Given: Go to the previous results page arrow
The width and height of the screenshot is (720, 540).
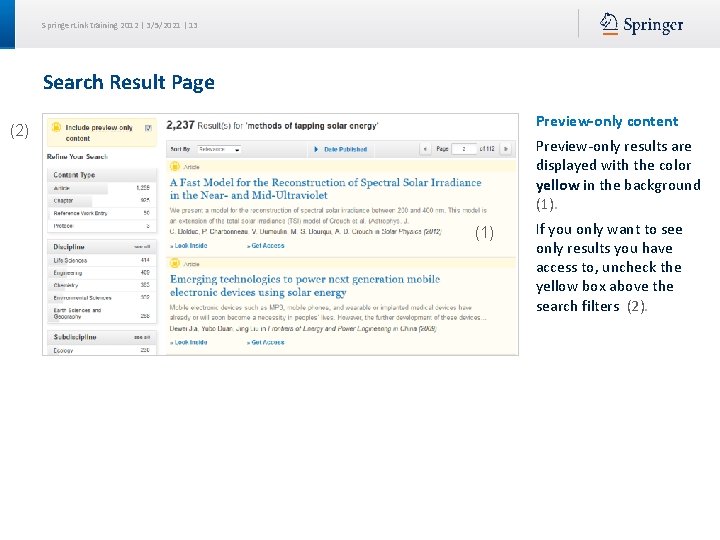Looking at the screenshot, I should [425, 149].
